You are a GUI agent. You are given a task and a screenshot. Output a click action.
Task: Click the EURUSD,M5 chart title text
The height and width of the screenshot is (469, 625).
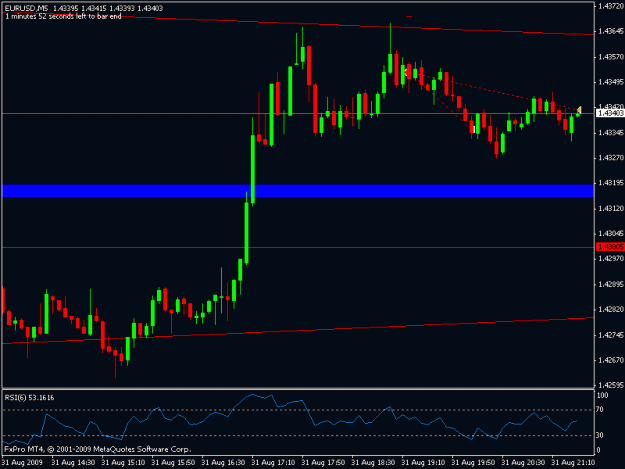pos(26,8)
